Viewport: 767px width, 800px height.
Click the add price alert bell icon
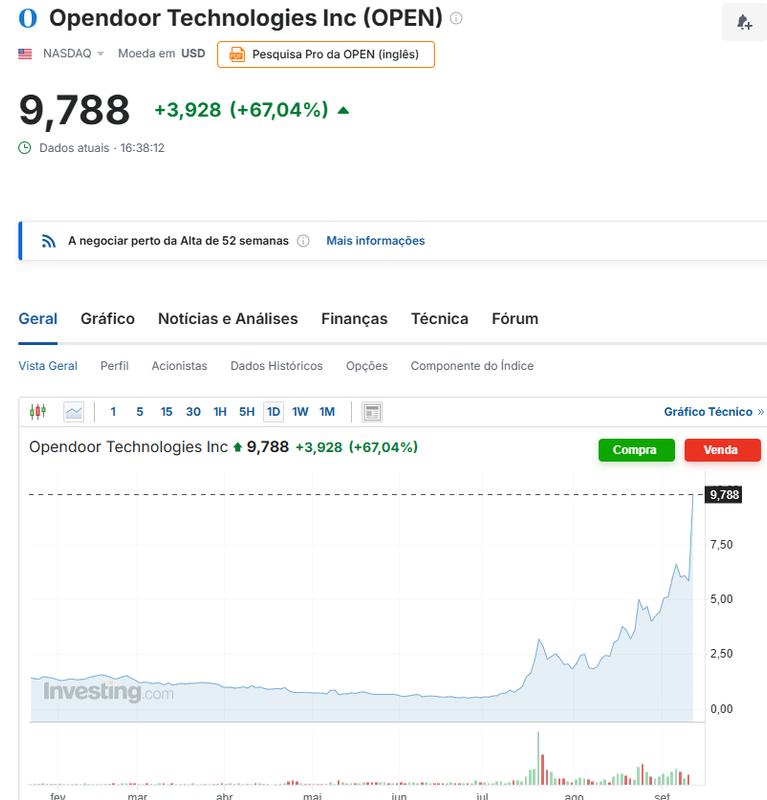[744, 22]
